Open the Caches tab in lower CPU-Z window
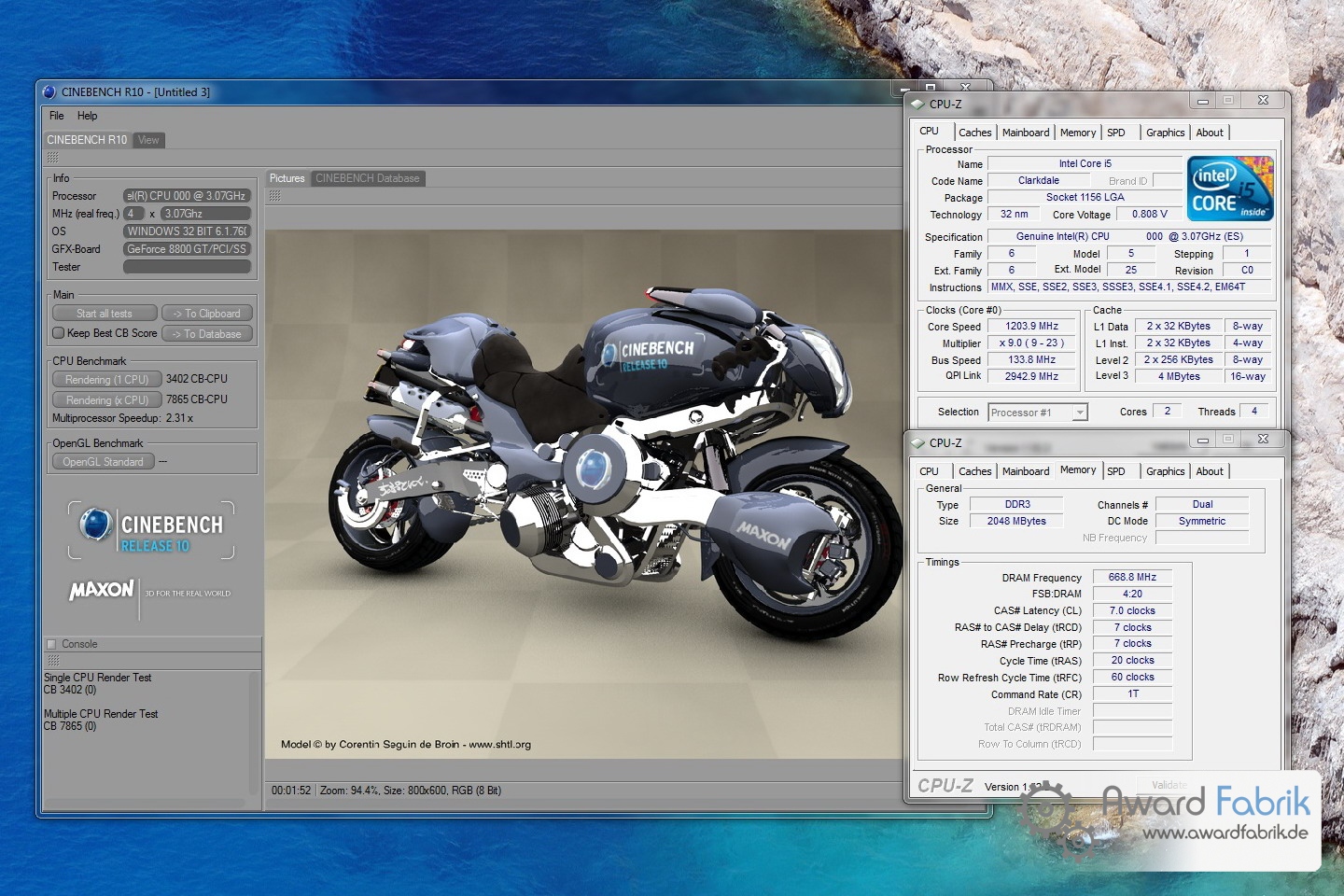 974,471
